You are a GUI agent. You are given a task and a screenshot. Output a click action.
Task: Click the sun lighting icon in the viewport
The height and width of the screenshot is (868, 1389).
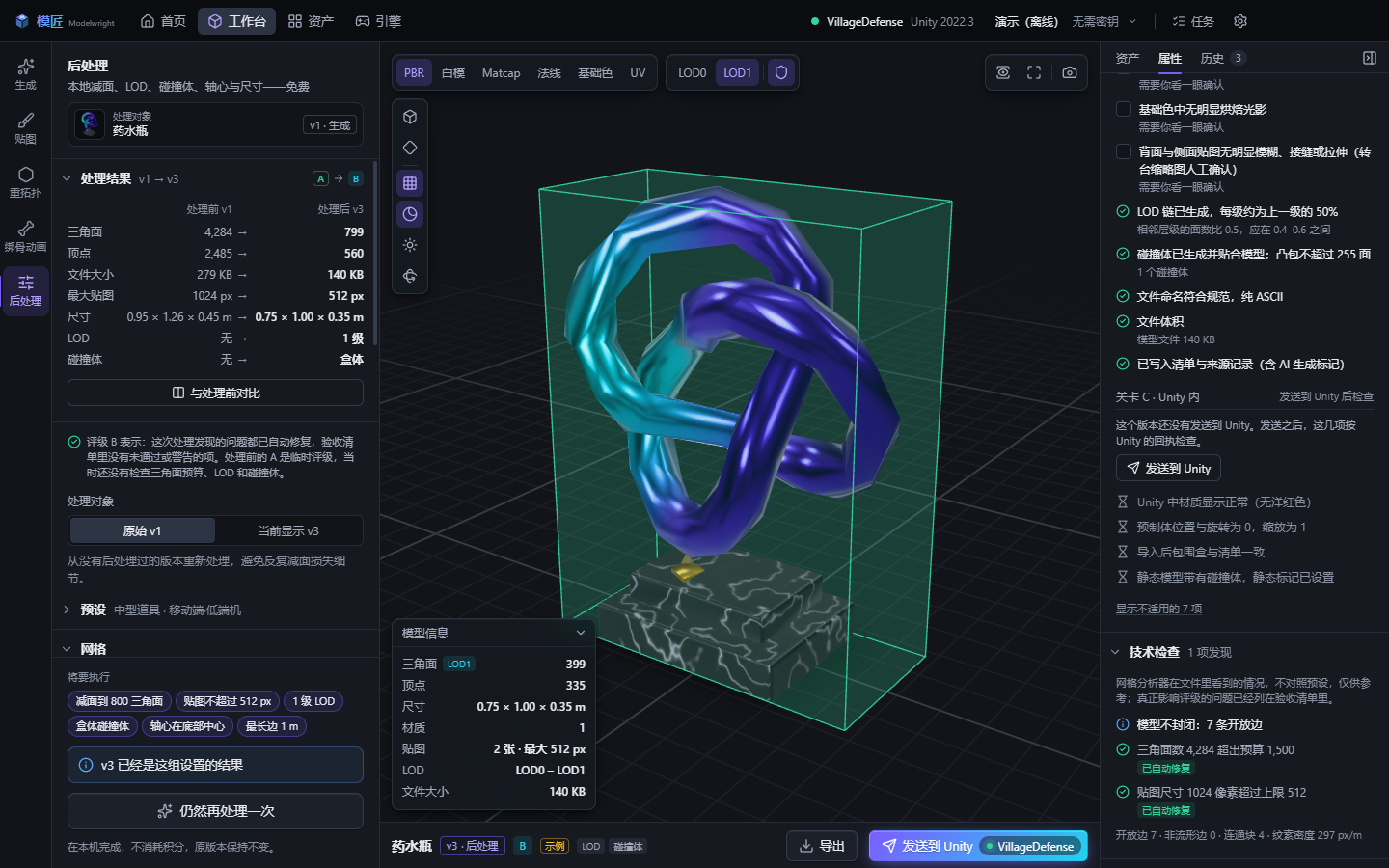point(410,245)
